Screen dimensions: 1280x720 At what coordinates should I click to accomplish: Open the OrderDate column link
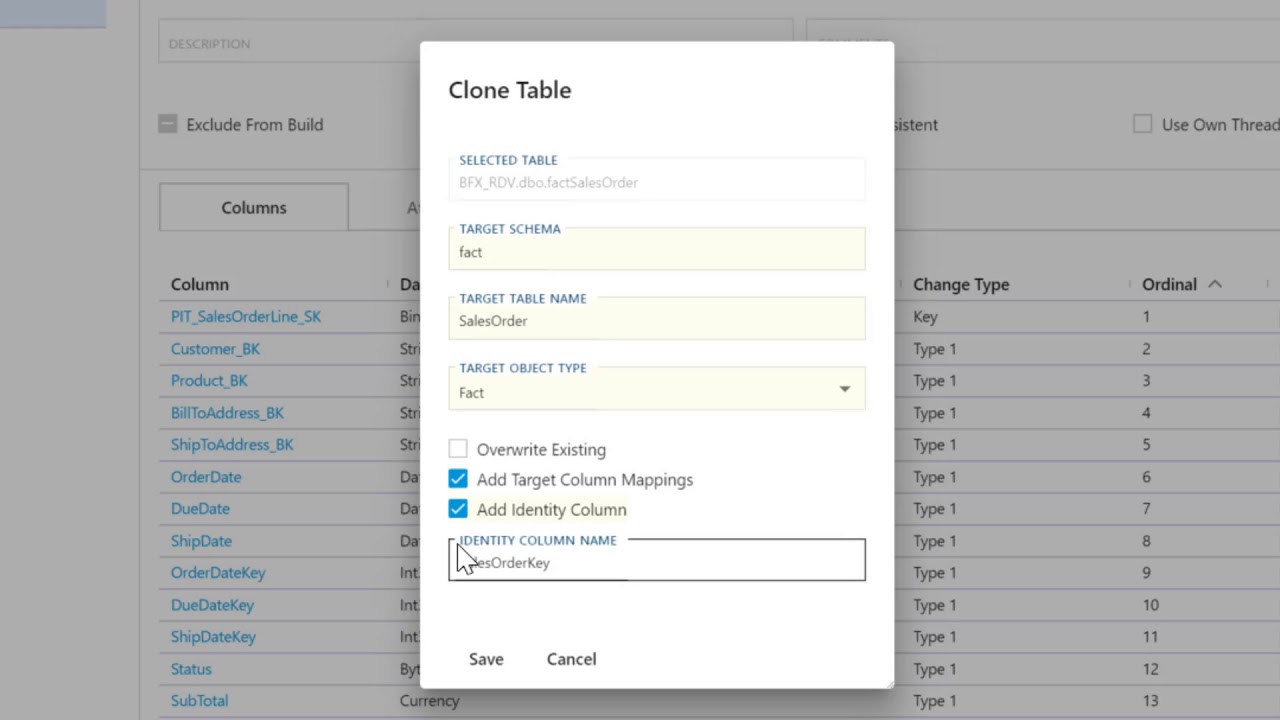coord(206,476)
